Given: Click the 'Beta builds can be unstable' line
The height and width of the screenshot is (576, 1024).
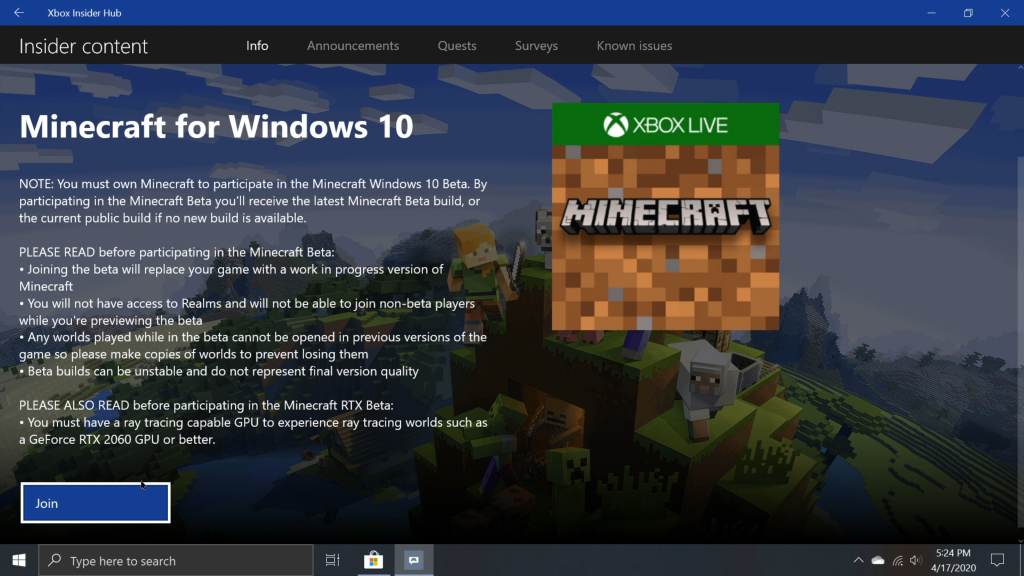Looking at the screenshot, I should 219,371.
